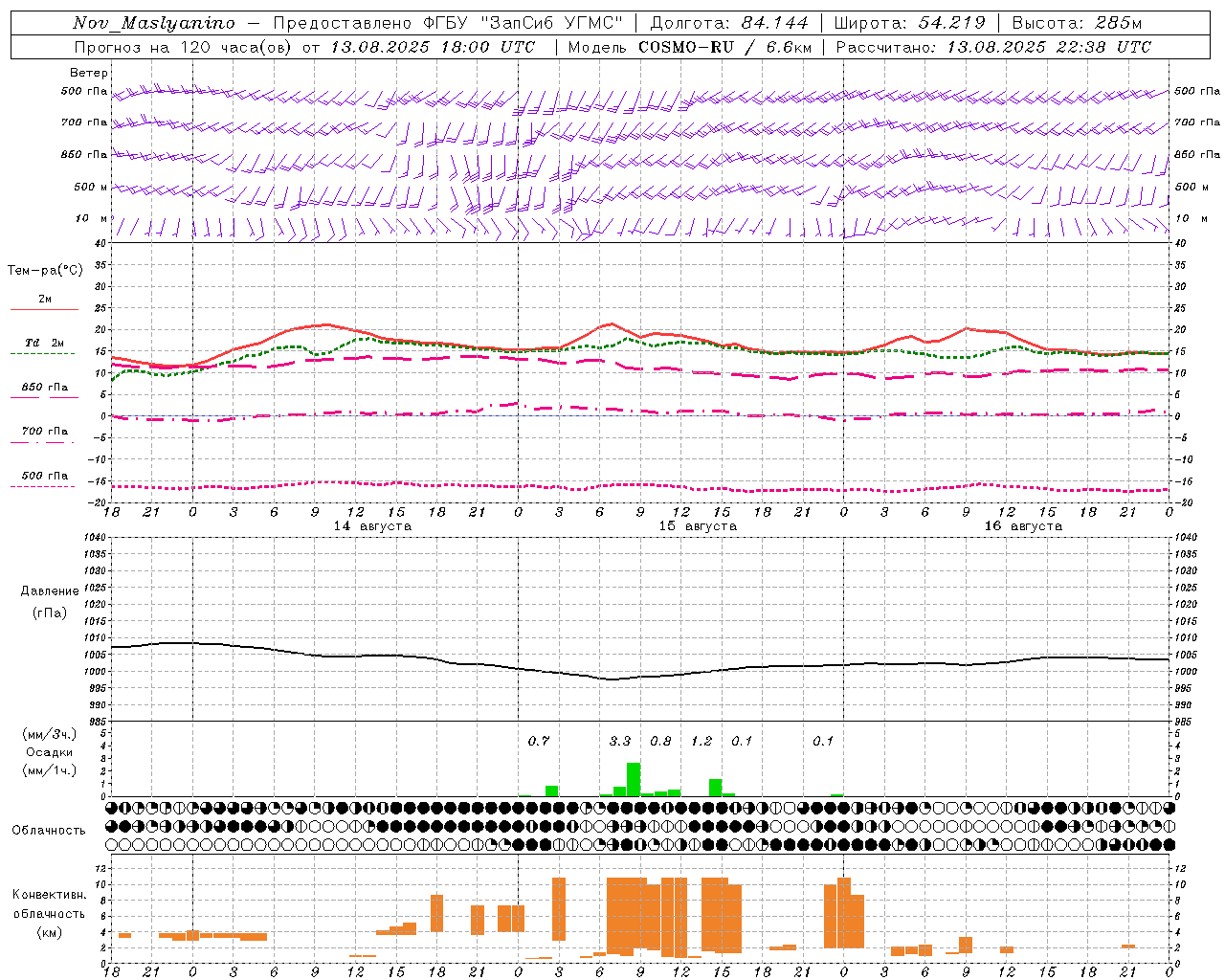Click the '(км)' convective height unit label
This screenshot has width=1225, height=980.
[50, 931]
